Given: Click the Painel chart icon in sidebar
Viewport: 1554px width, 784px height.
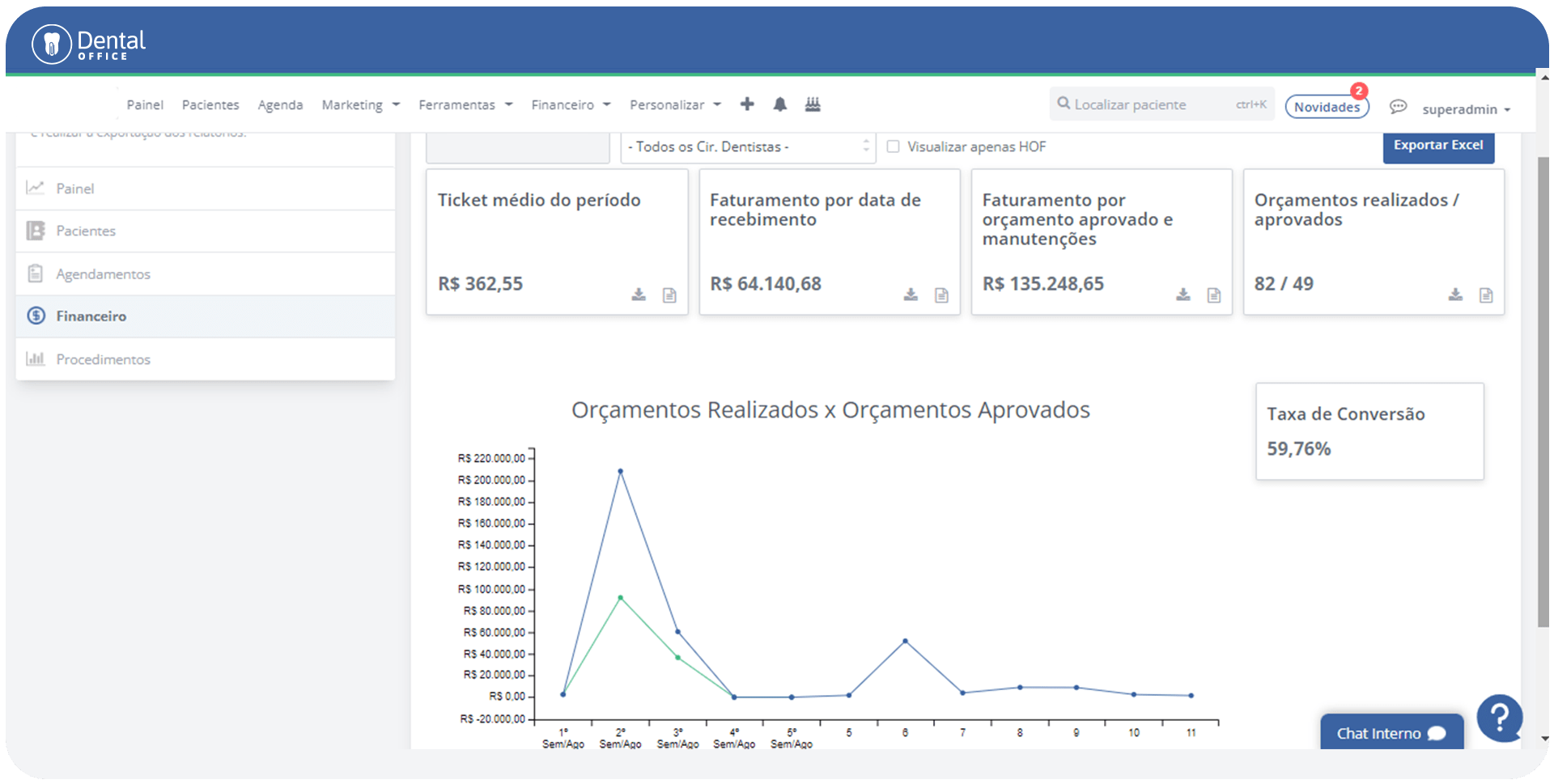Looking at the screenshot, I should pos(35,188).
